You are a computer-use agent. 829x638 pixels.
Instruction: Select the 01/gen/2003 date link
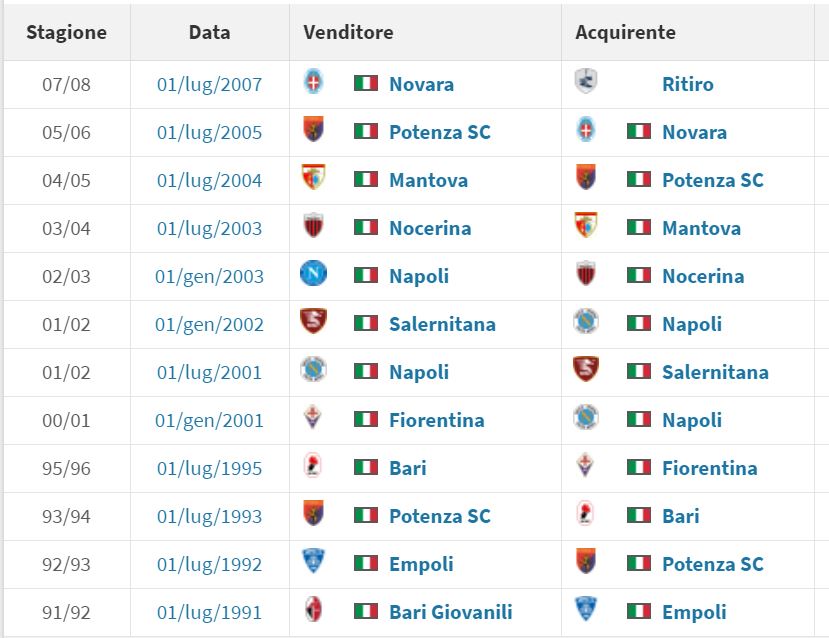point(209,276)
